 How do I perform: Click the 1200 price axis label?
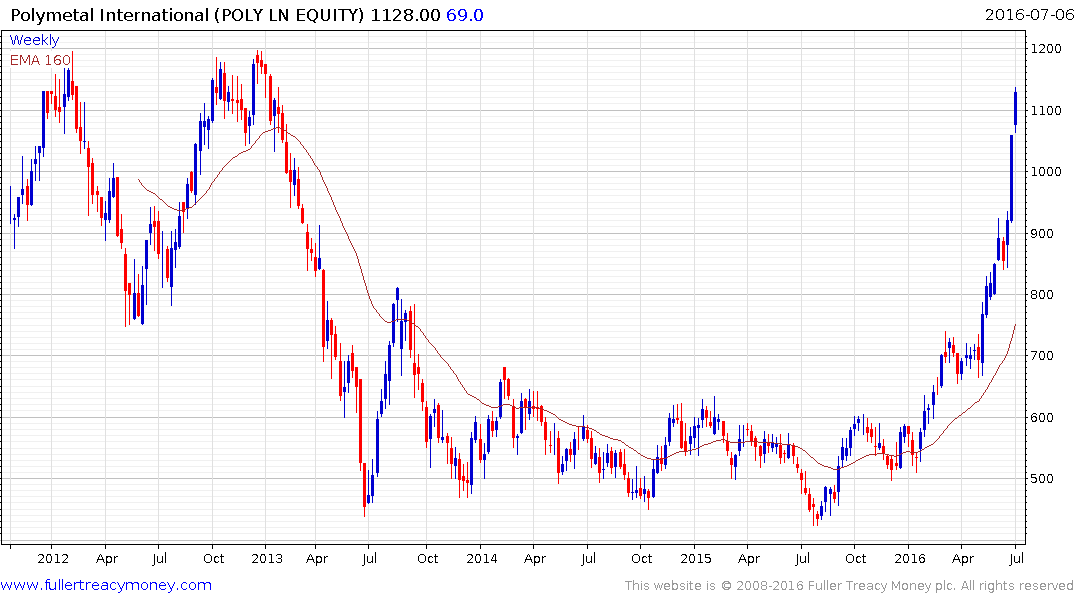click(1046, 49)
